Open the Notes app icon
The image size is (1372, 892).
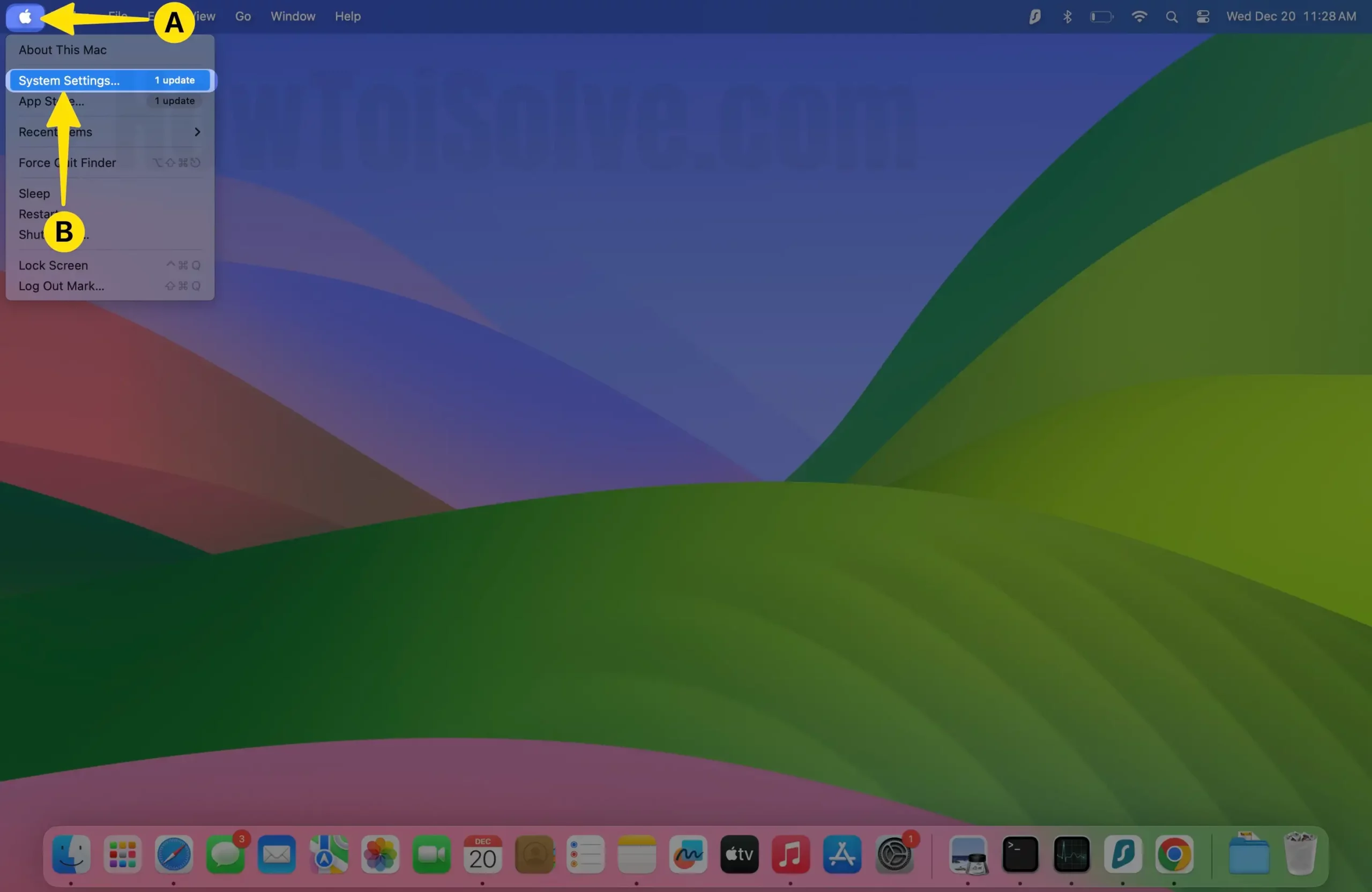637,854
